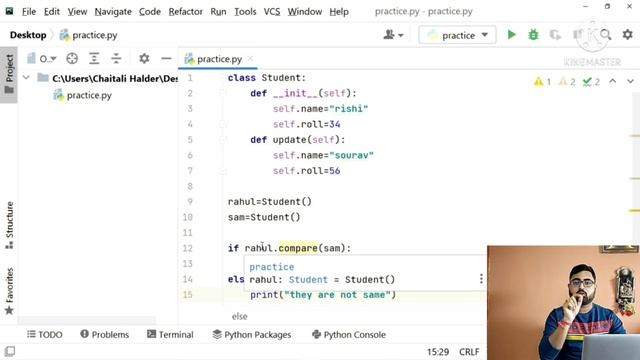Click the 15:29 line column indicator
The height and width of the screenshot is (360, 640).
[x=438, y=352]
